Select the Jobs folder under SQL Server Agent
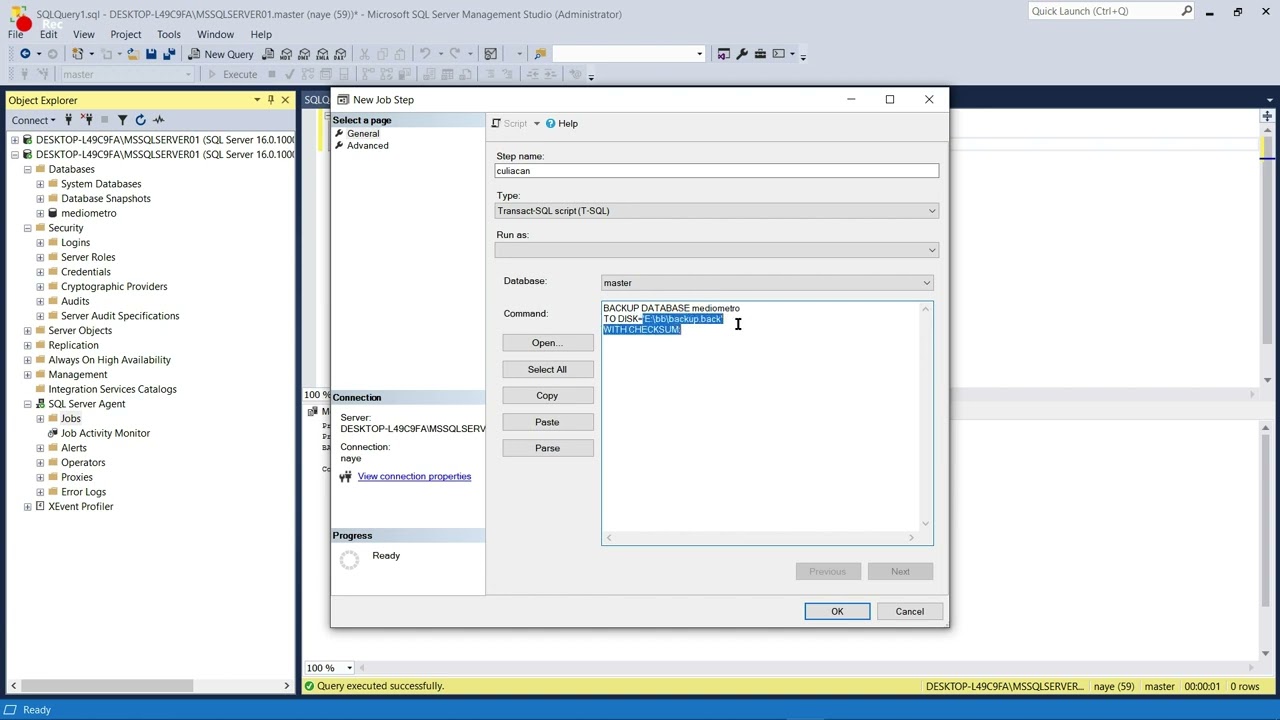 point(70,419)
